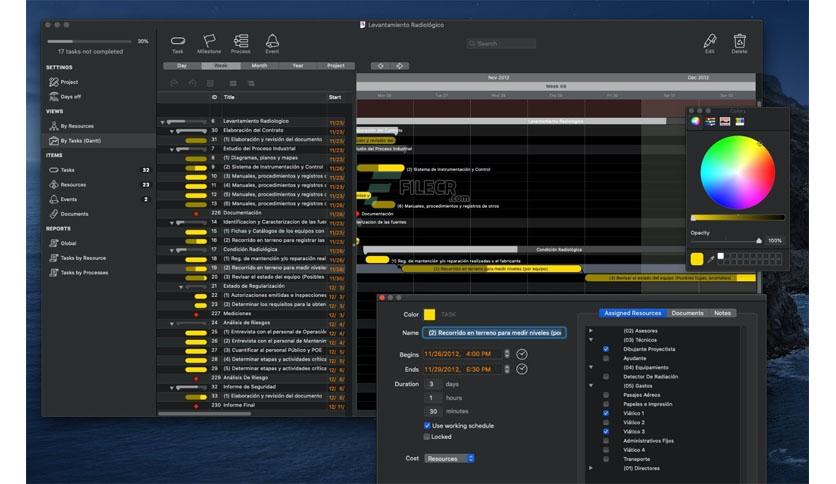This screenshot has height=484, width=836.
Task: Open Tasks by Resource report
Action: [x=78, y=258]
